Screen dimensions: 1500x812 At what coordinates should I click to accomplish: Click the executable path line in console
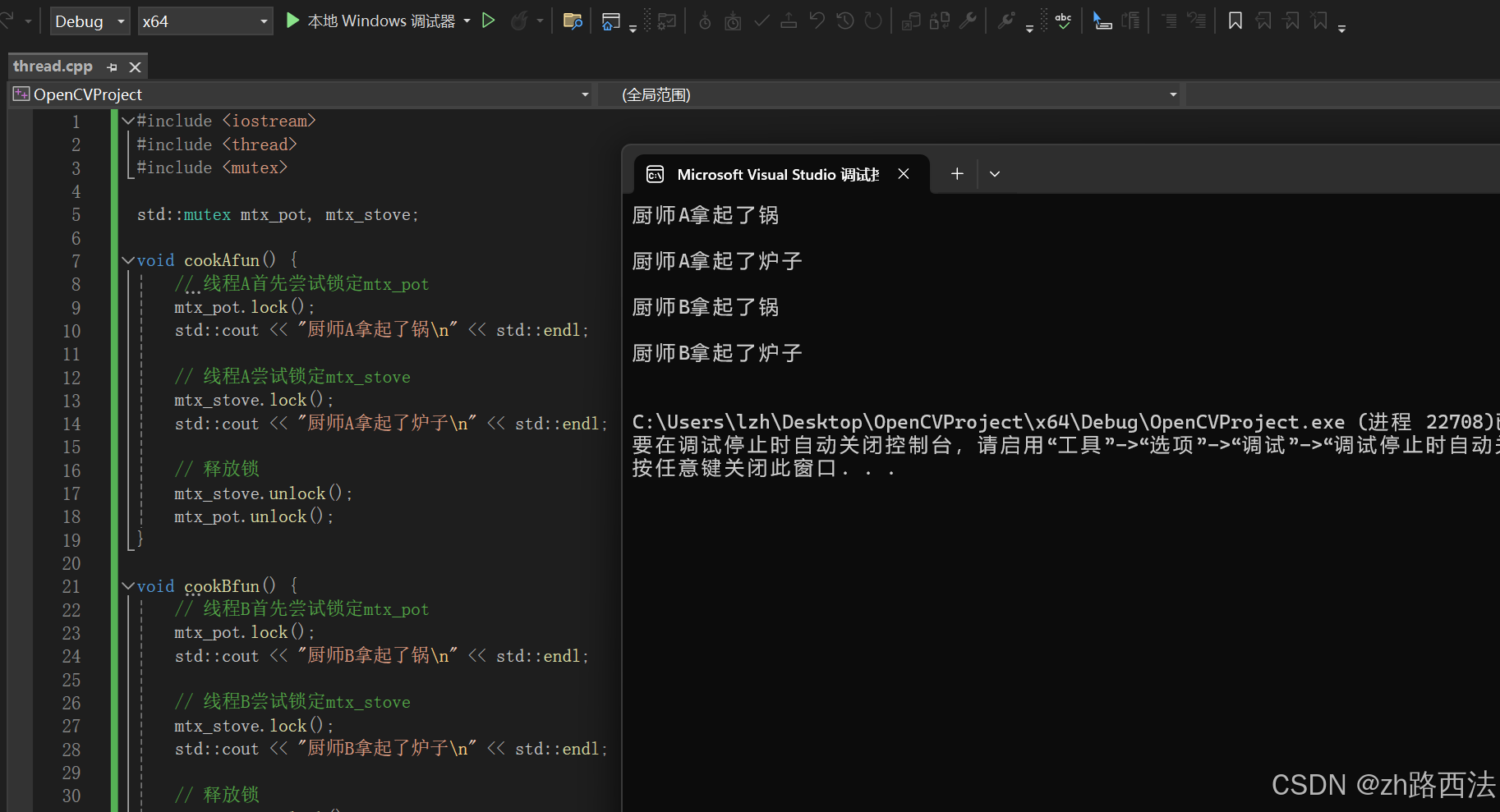point(1065,422)
